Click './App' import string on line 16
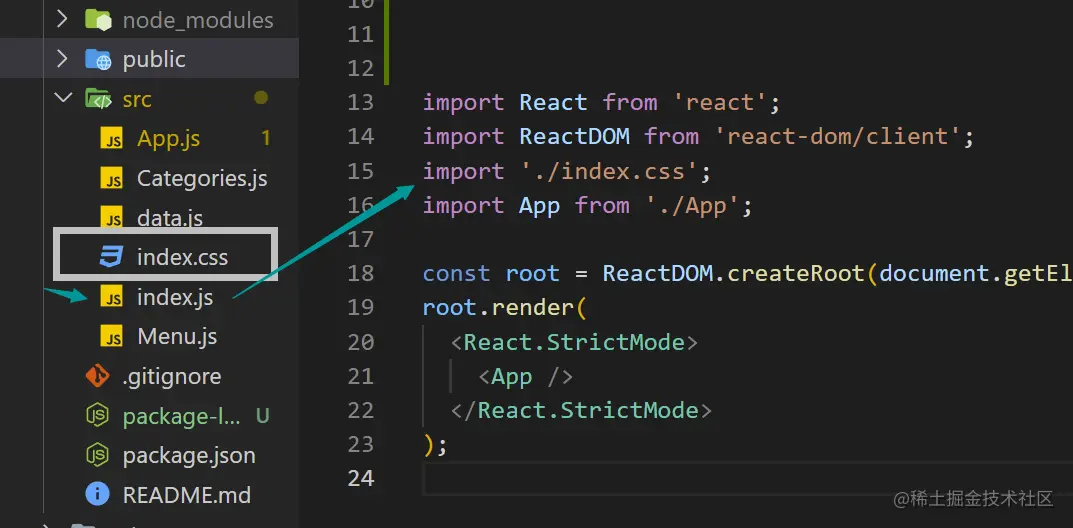Viewport: 1073px width, 528px height. [693, 205]
